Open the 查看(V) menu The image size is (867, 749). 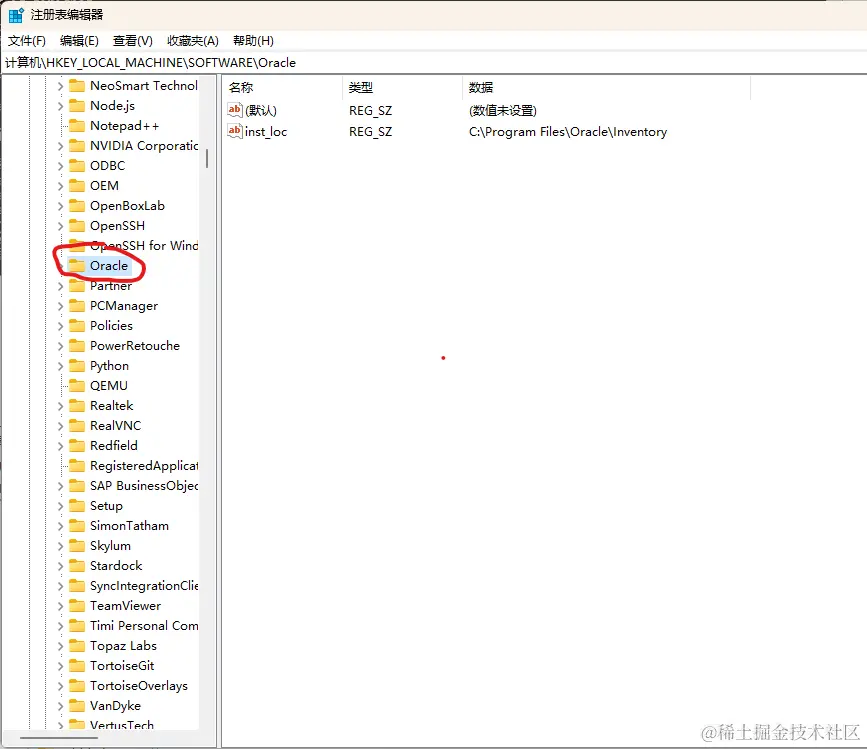(x=133, y=41)
